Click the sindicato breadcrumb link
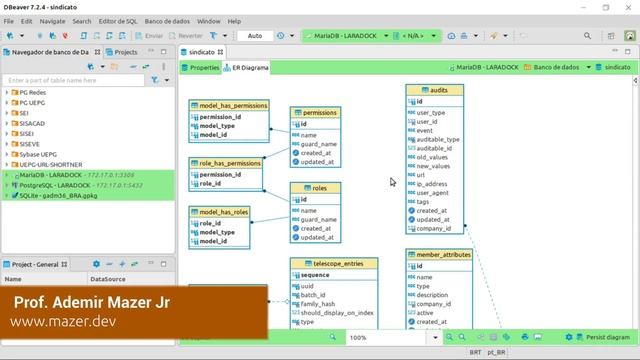This screenshot has width=640, height=360. coord(613,67)
